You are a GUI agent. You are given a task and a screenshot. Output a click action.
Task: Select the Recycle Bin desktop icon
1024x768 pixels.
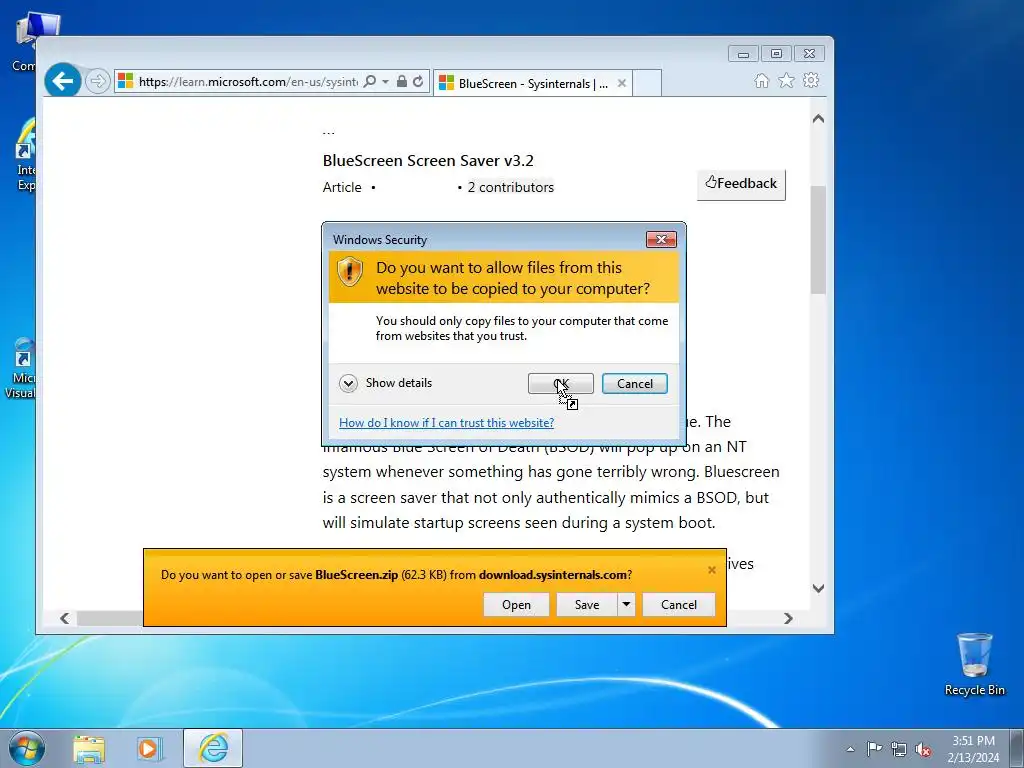click(974, 664)
